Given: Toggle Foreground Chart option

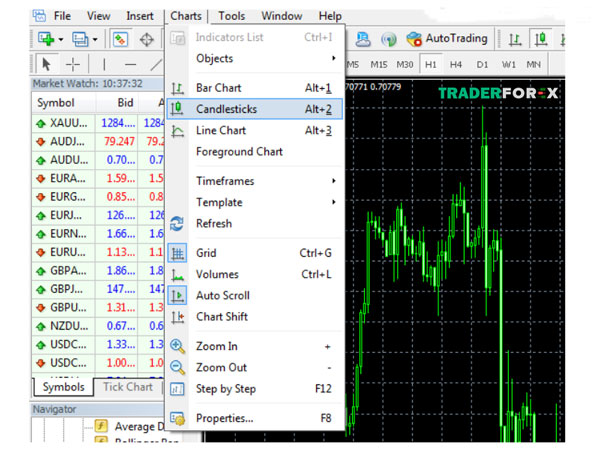Looking at the screenshot, I should (255, 152).
